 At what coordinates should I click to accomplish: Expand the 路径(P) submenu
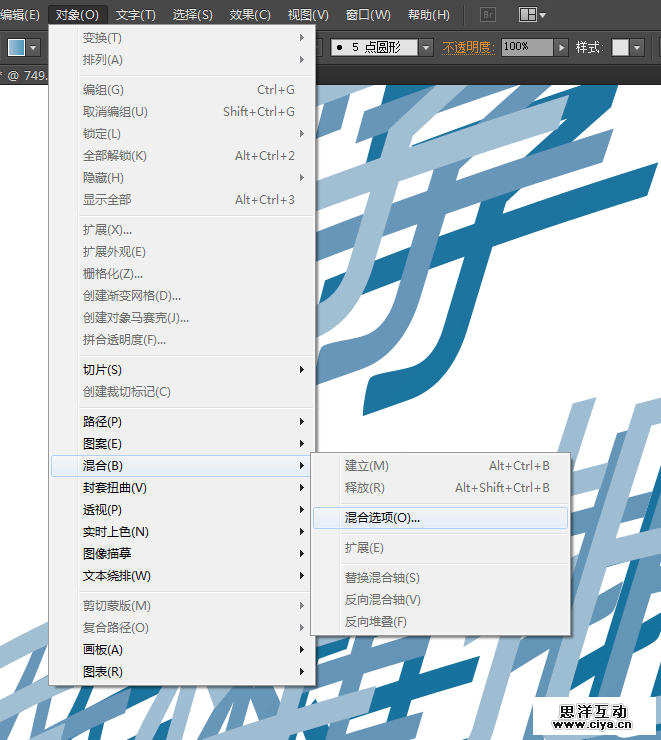click(103, 422)
